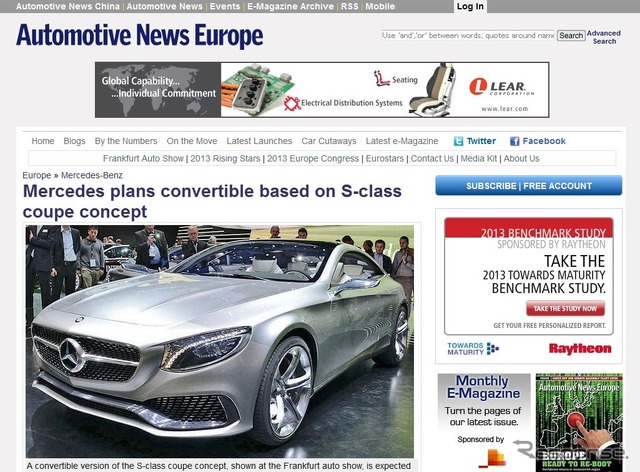Open Latest Launches section
The width and height of the screenshot is (640, 472).
(x=259, y=141)
